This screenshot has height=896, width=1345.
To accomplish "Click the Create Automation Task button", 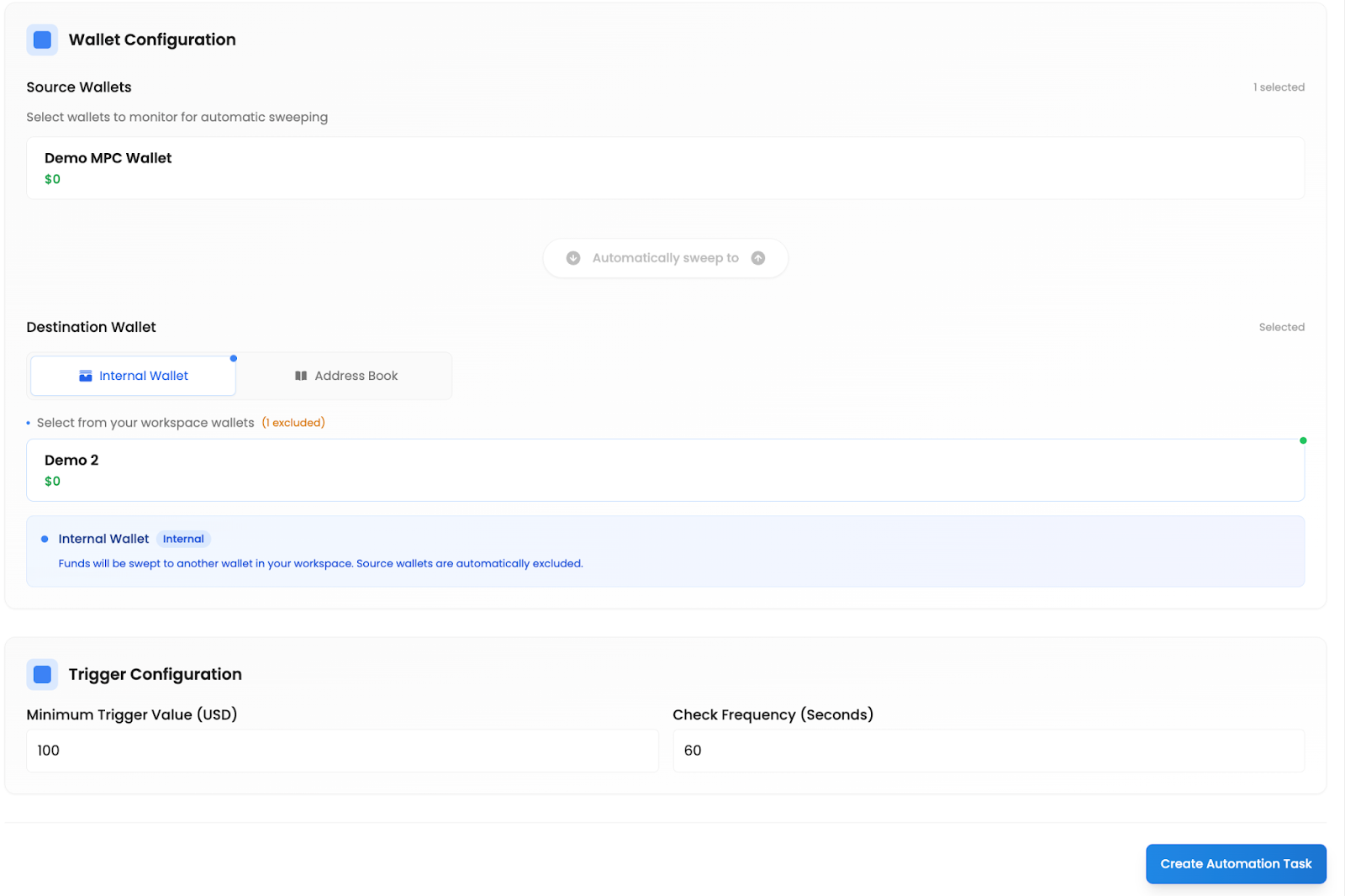I will [x=1235, y=863].
